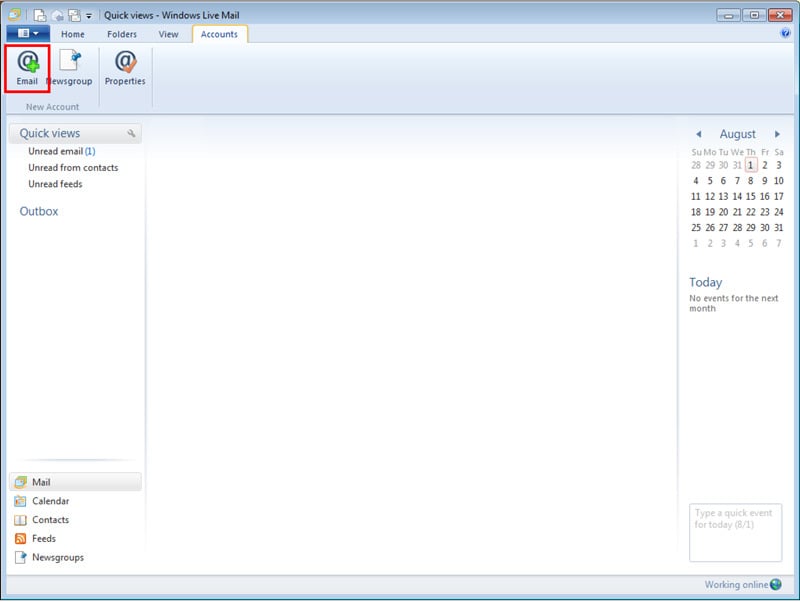This screenshot has width=800, height=602.
Task: Open the blue application menu button
Action: click(x=27, y=34)
